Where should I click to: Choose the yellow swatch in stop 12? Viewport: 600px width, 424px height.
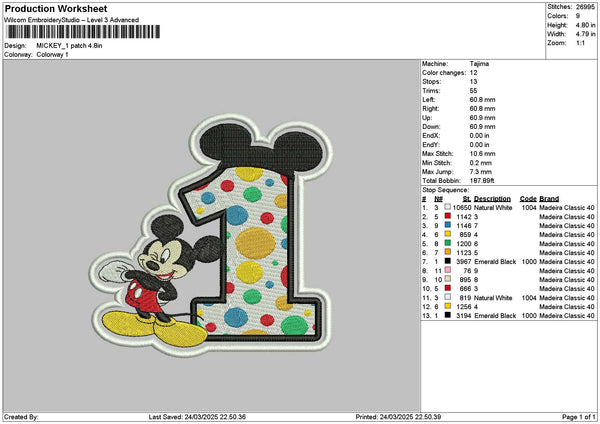(447, 306)
